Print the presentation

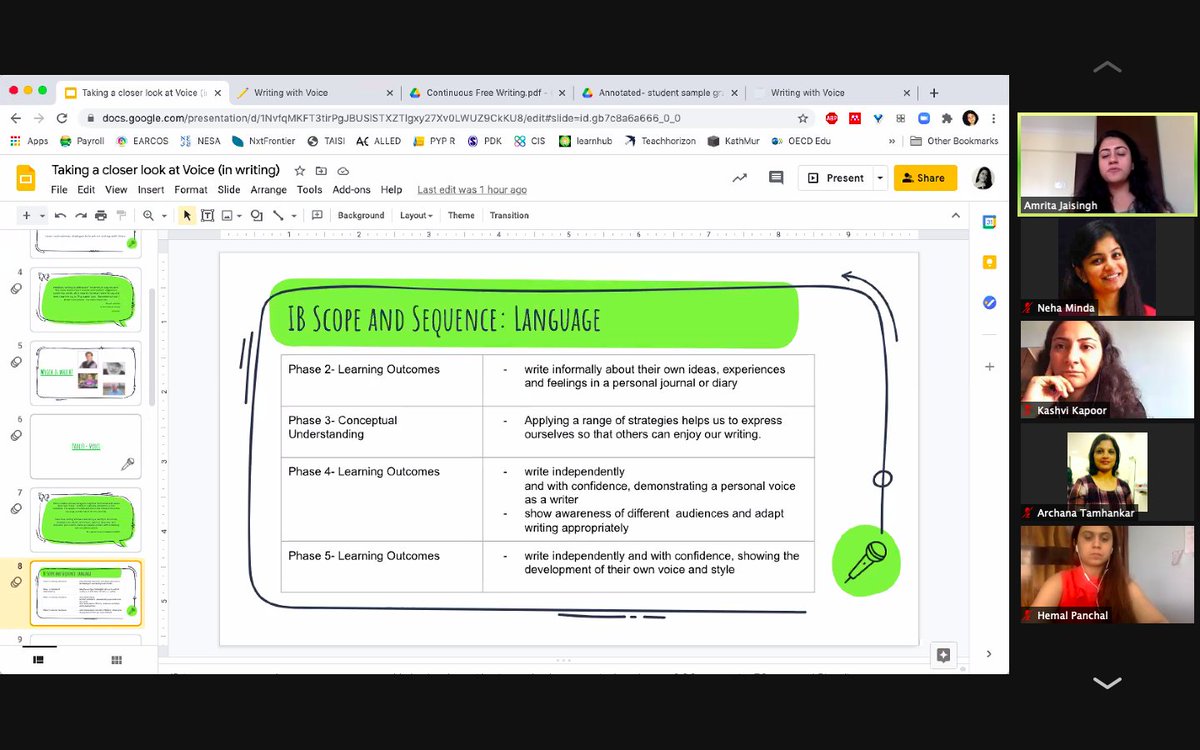click(x=100, y=215)
